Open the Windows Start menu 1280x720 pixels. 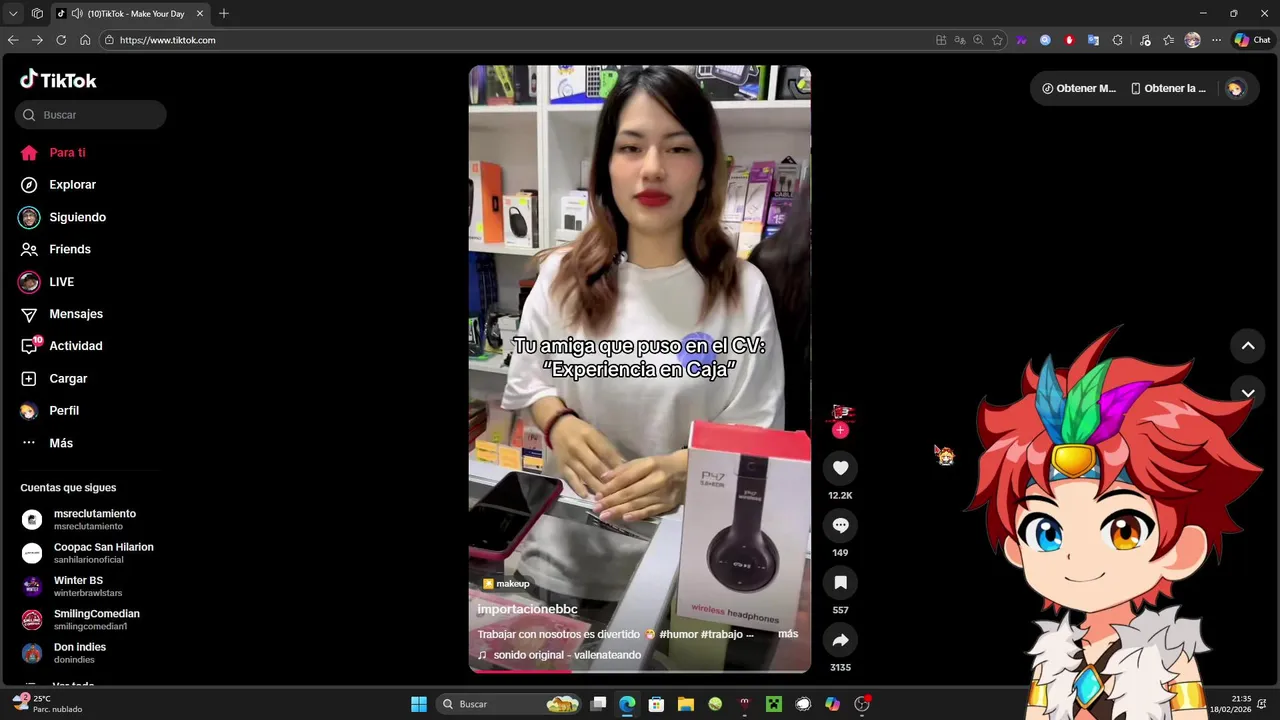(x=419, y=704)
